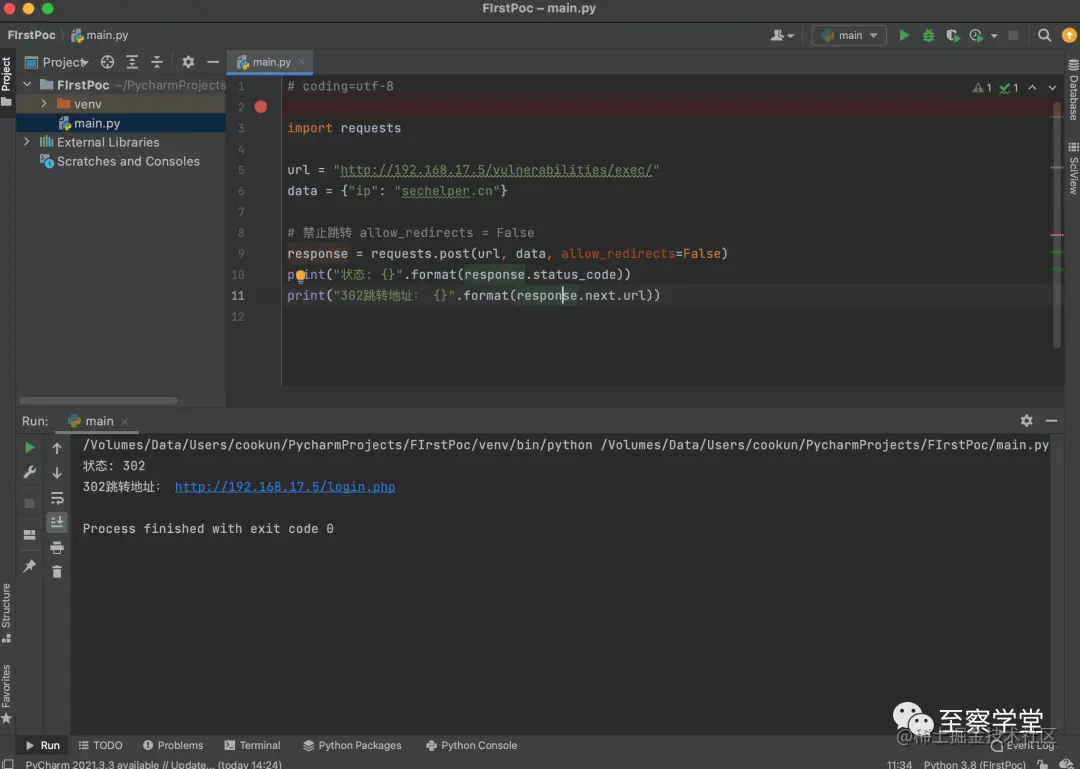This screenshot has width=1080, height=769.
Task: Open the Terminal tool window
Action: (x=252, y=745)
